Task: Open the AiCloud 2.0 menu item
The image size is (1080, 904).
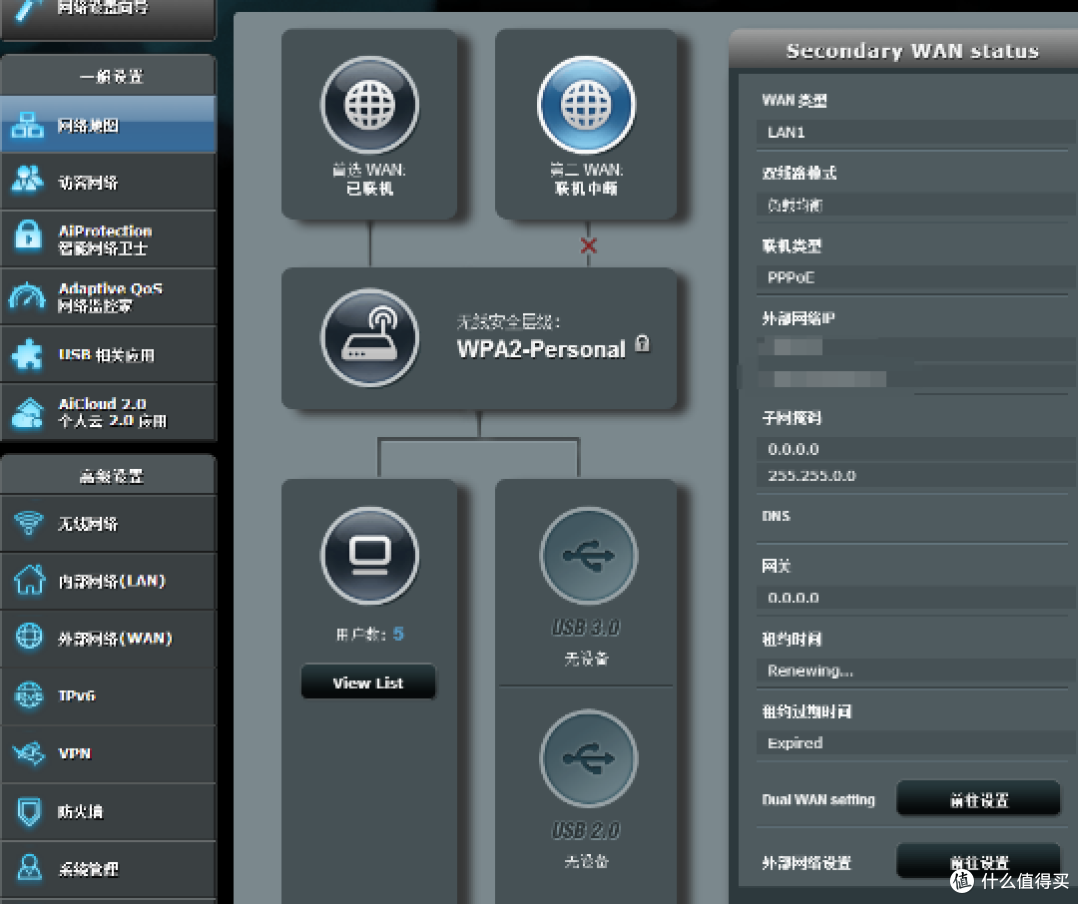Action: [x=108, y=412]
